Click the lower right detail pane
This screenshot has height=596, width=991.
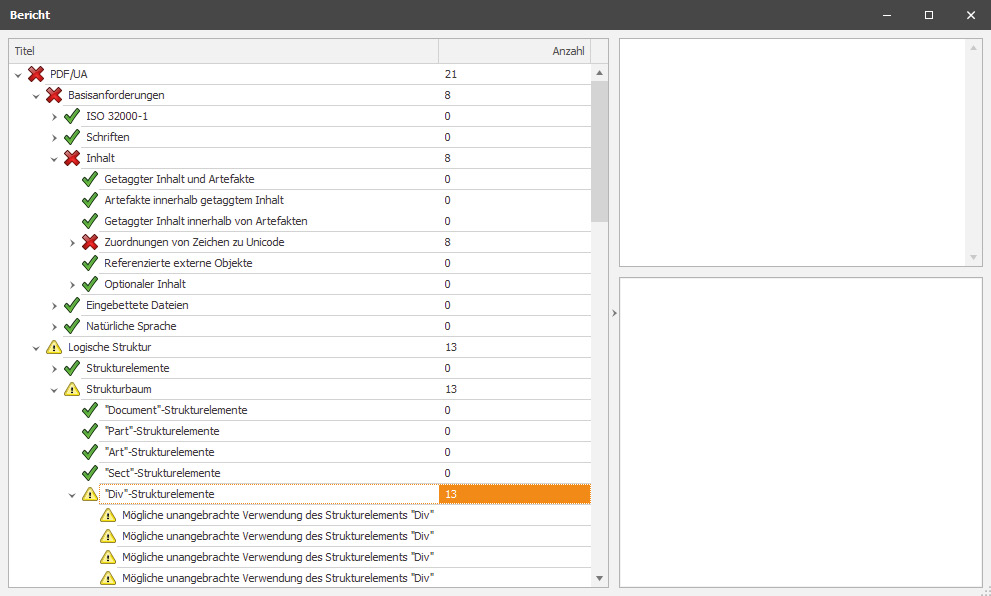point(801,432)
